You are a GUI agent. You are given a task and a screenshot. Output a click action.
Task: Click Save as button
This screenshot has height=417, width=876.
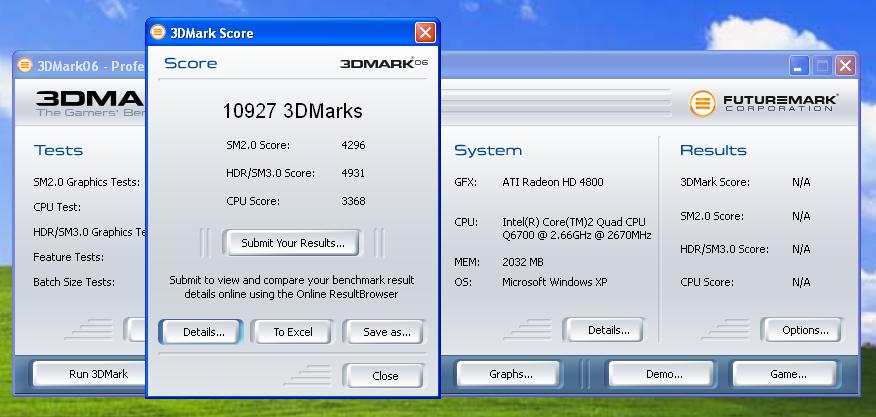click(x=386, y=332)
